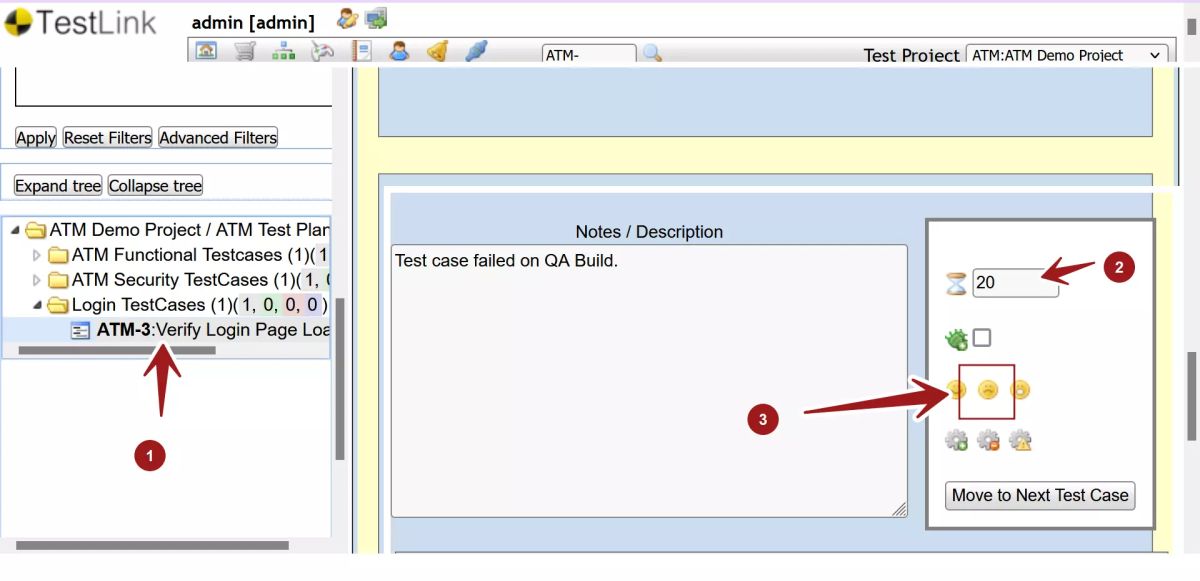The image size is (1200, 581).
Task: Click the admin [admin] user label
Action: pos(253,22)
